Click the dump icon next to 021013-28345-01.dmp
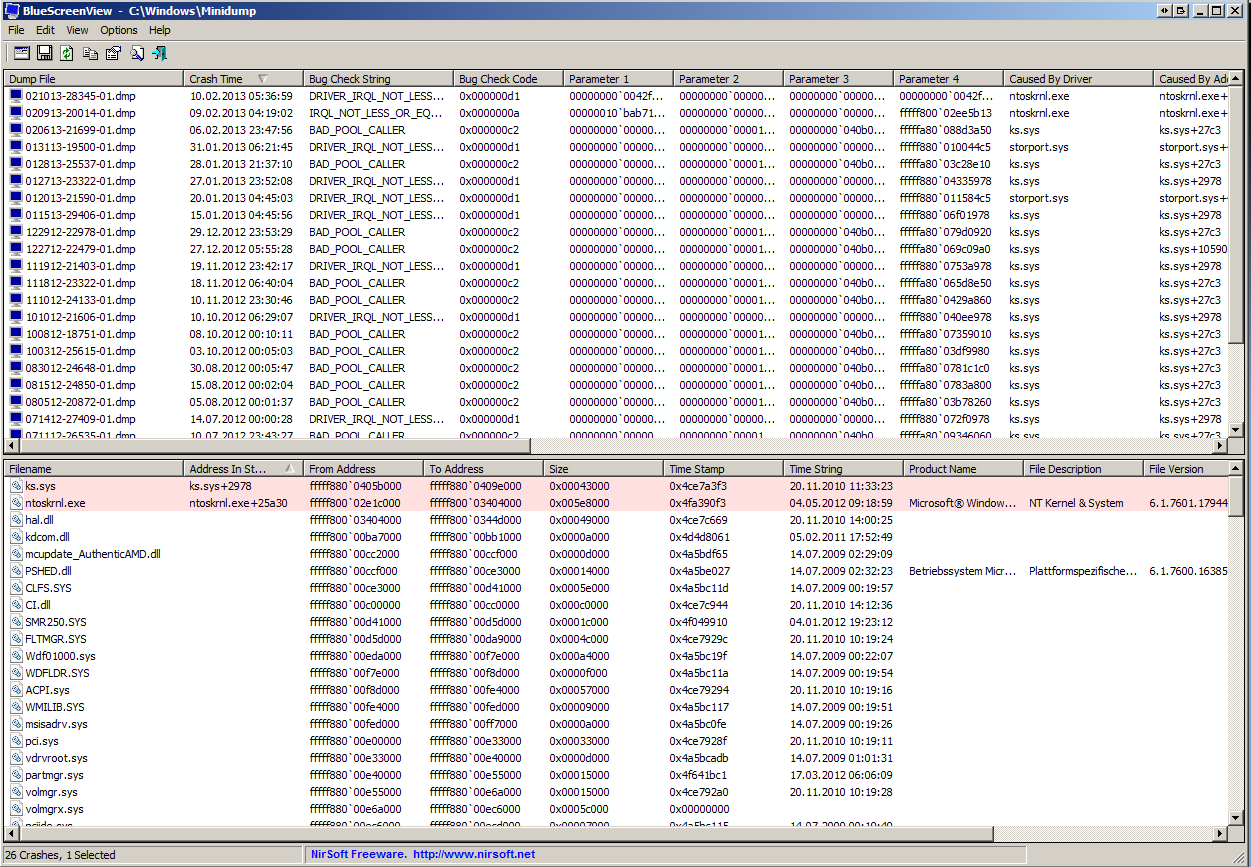The height and width of the screenshot is (867, 1251). tap(16, 96)
